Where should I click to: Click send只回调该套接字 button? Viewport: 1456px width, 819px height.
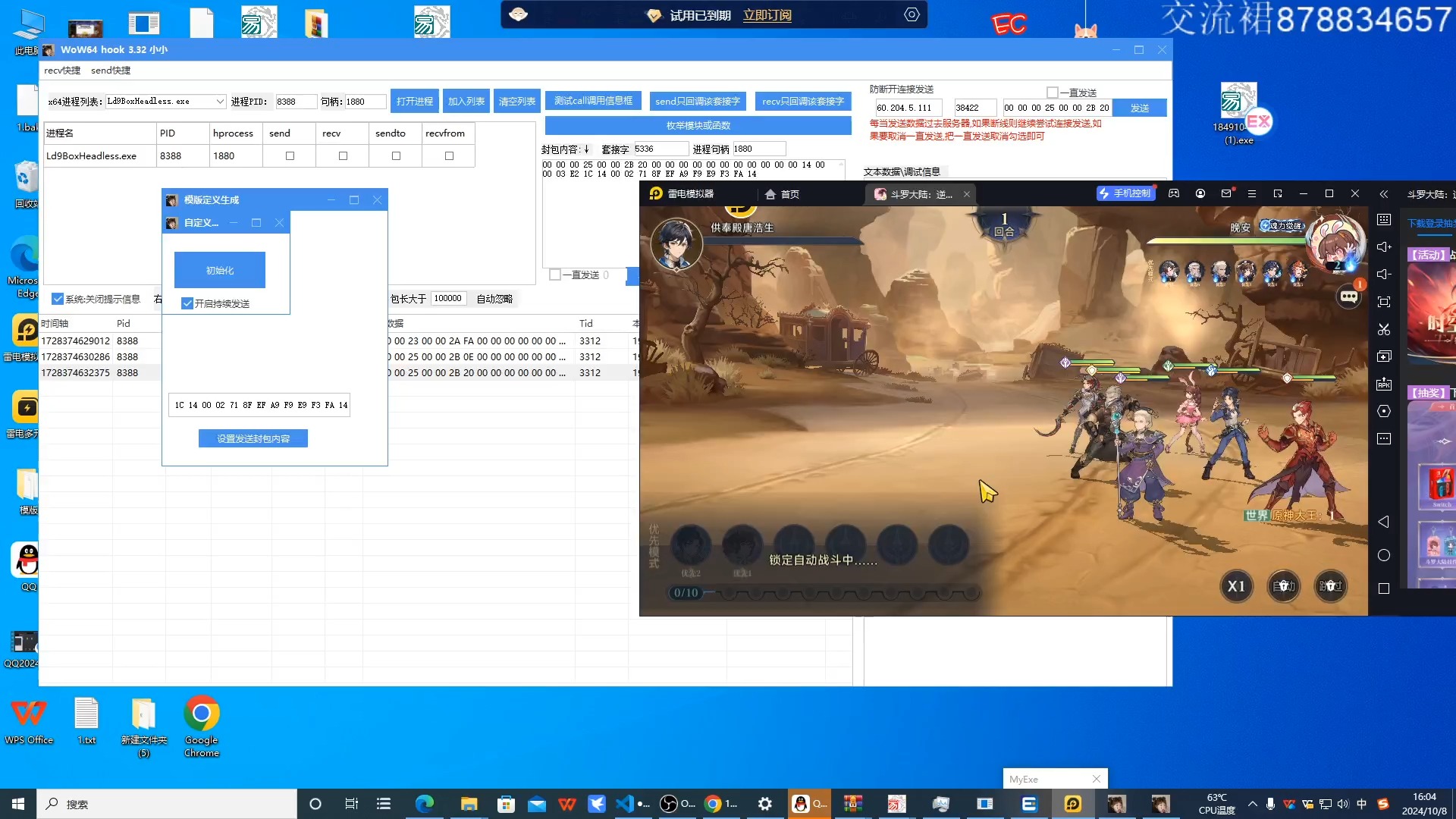pyautogui.click(x=698, y=101)
